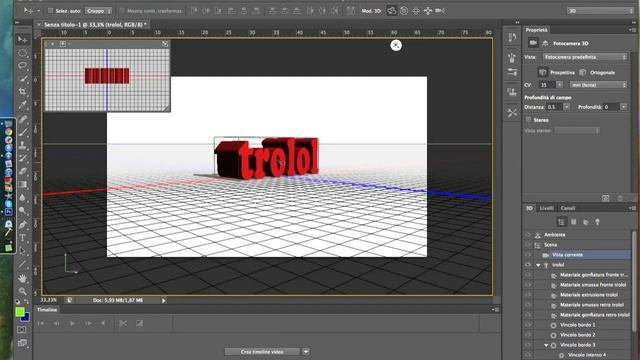The height and width of the screenshot is (360, 640).
Task: Hide the trolol 3D mesh
Action: coord(528,265)
